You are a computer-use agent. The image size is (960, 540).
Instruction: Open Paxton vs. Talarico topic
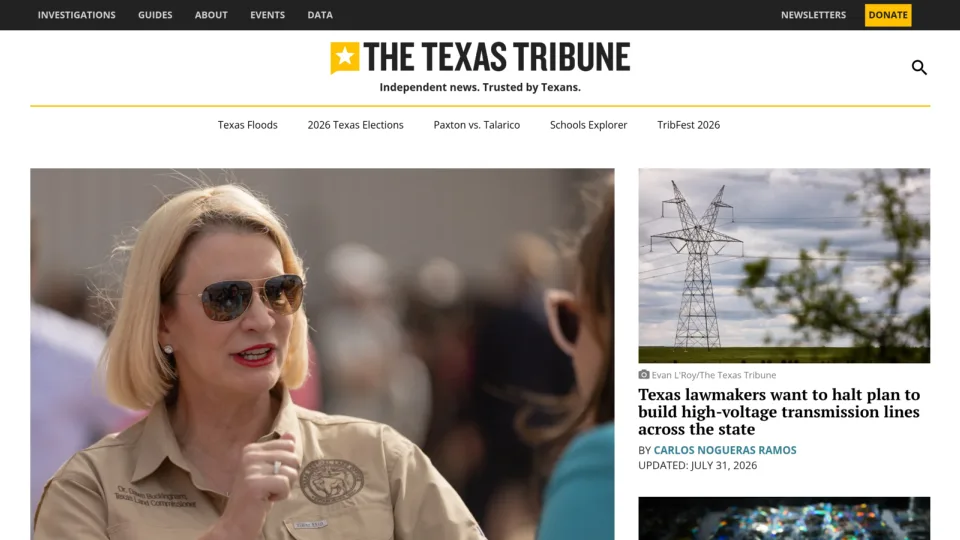pyautogui.click(x=476, y=125)
